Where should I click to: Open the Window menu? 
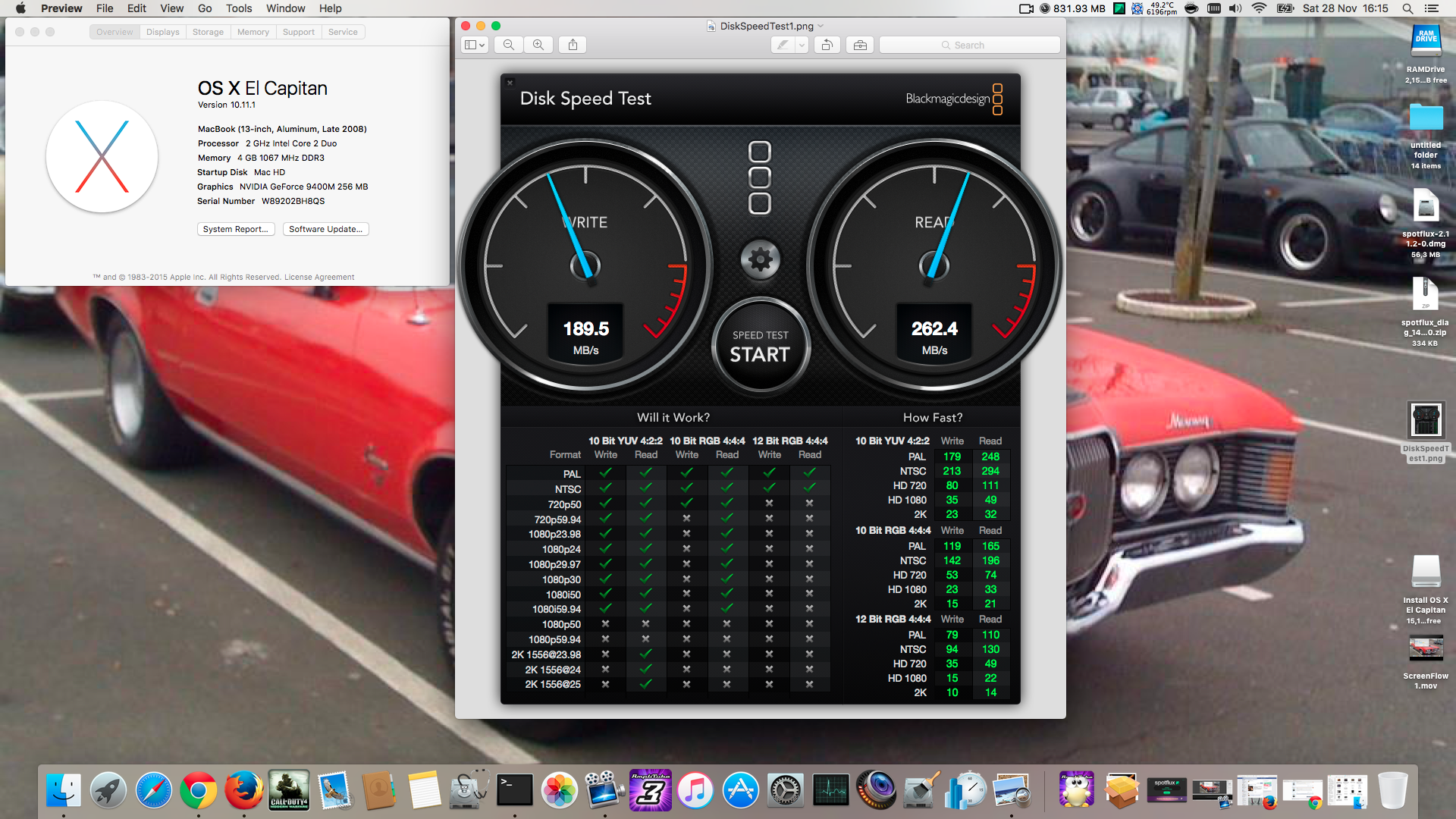(286, 8)
